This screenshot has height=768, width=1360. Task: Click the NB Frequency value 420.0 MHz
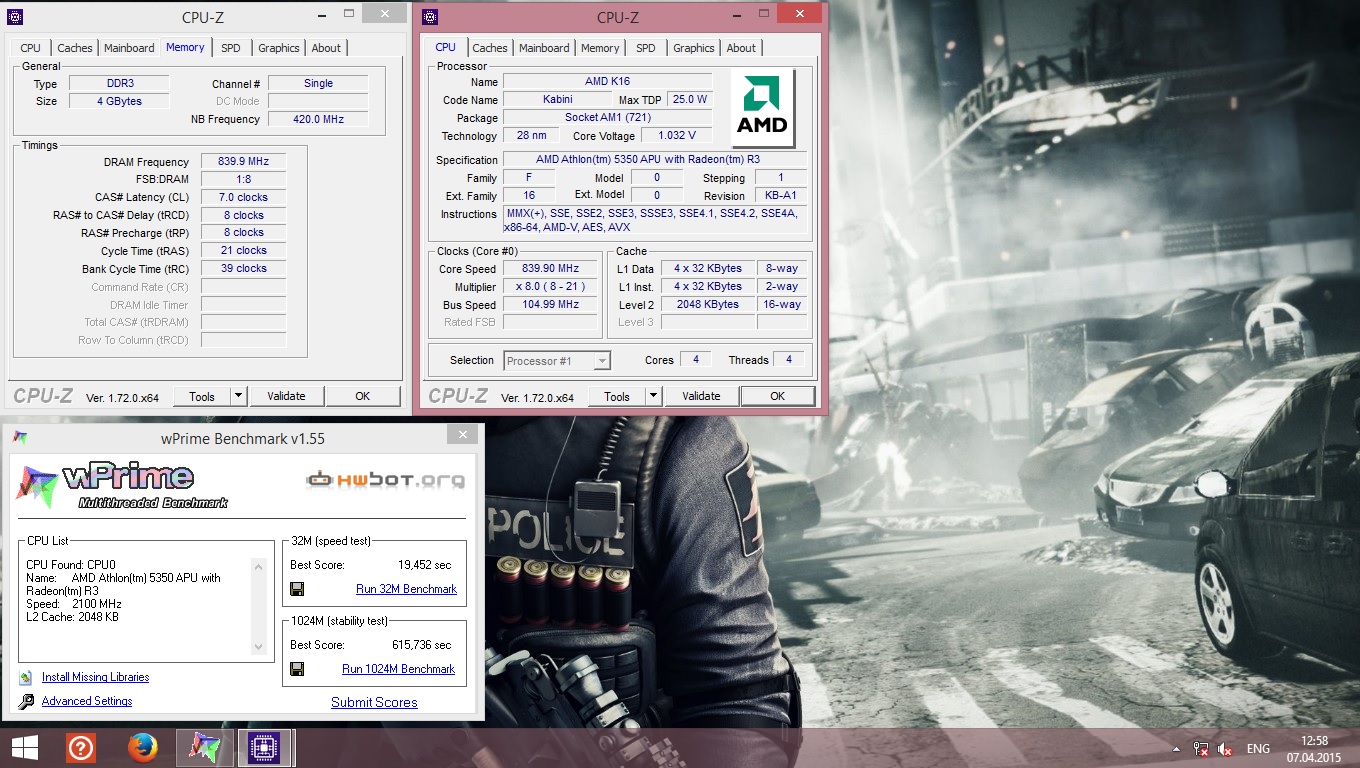coord(318,119)
